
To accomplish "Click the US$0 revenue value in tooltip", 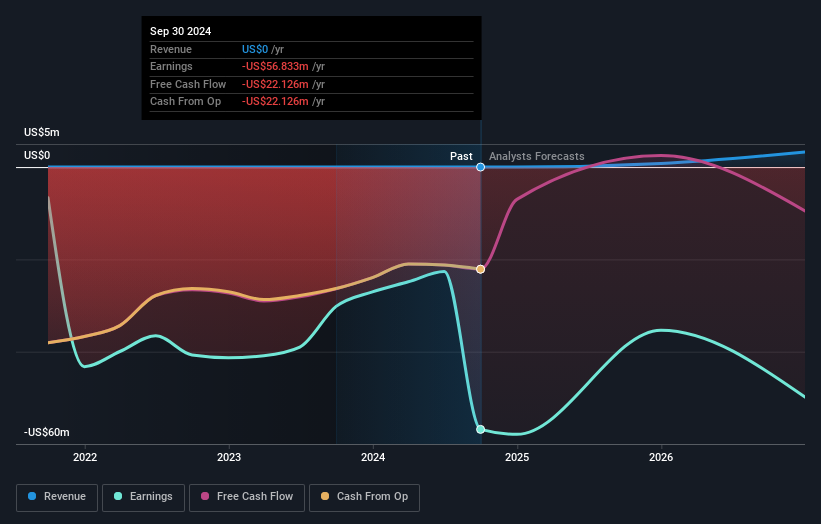I will point(255,49).
